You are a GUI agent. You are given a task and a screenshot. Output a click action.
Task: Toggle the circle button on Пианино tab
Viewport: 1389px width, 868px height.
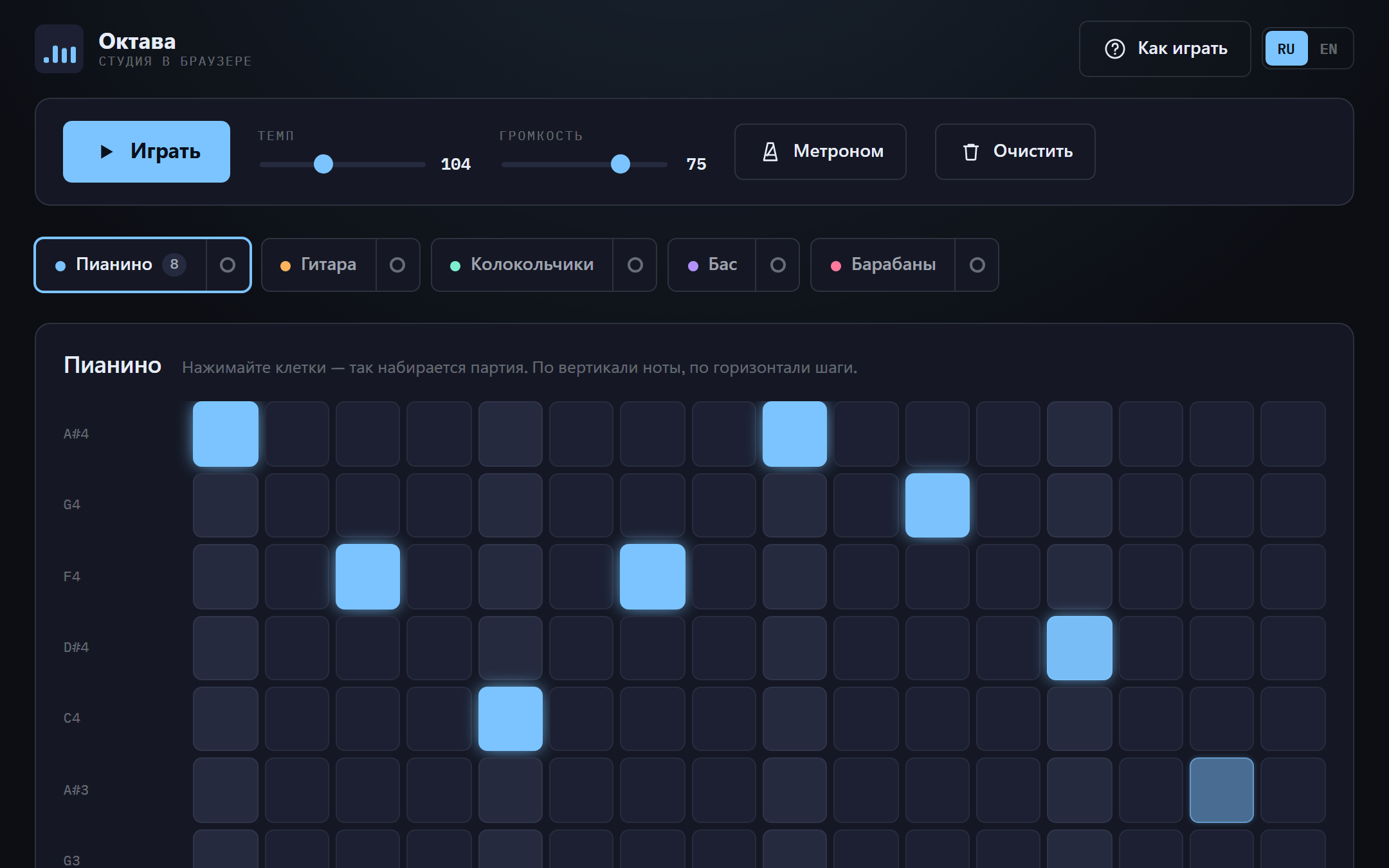coord(228,265)
